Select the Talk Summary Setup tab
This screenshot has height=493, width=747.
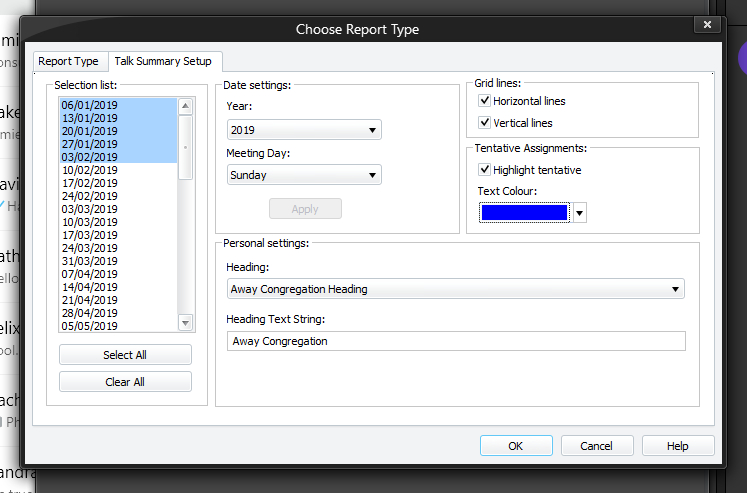coord(162,61)
